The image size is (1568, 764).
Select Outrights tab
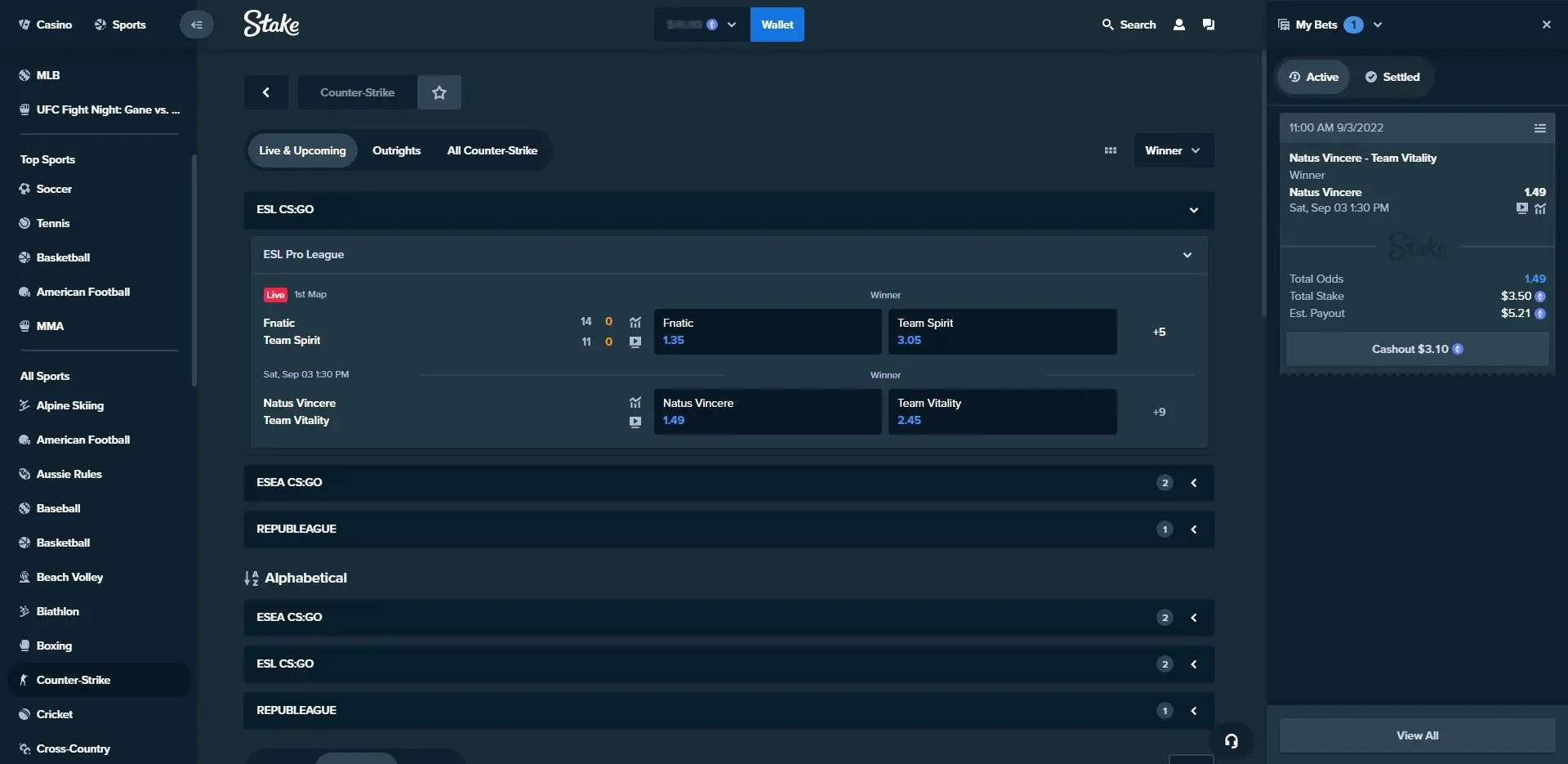coord(396,150)
